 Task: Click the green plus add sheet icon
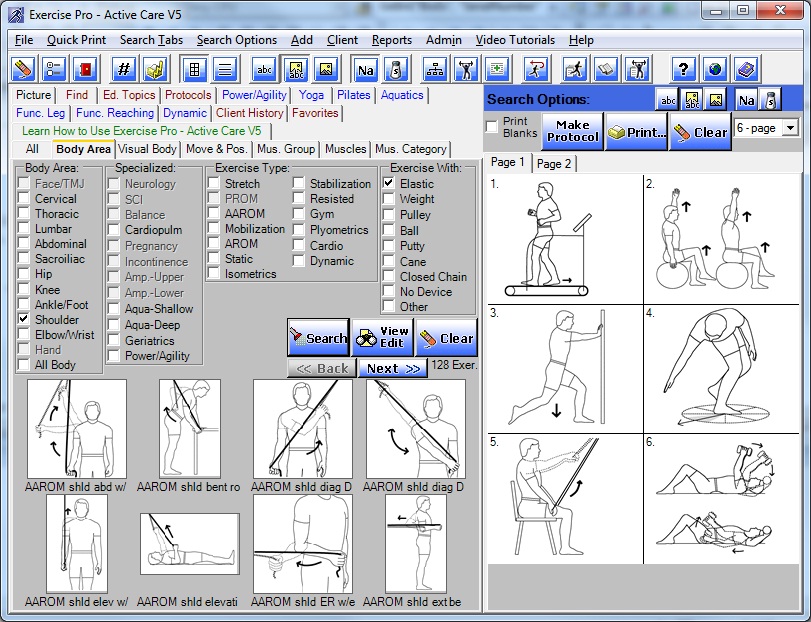coord(497,69)
